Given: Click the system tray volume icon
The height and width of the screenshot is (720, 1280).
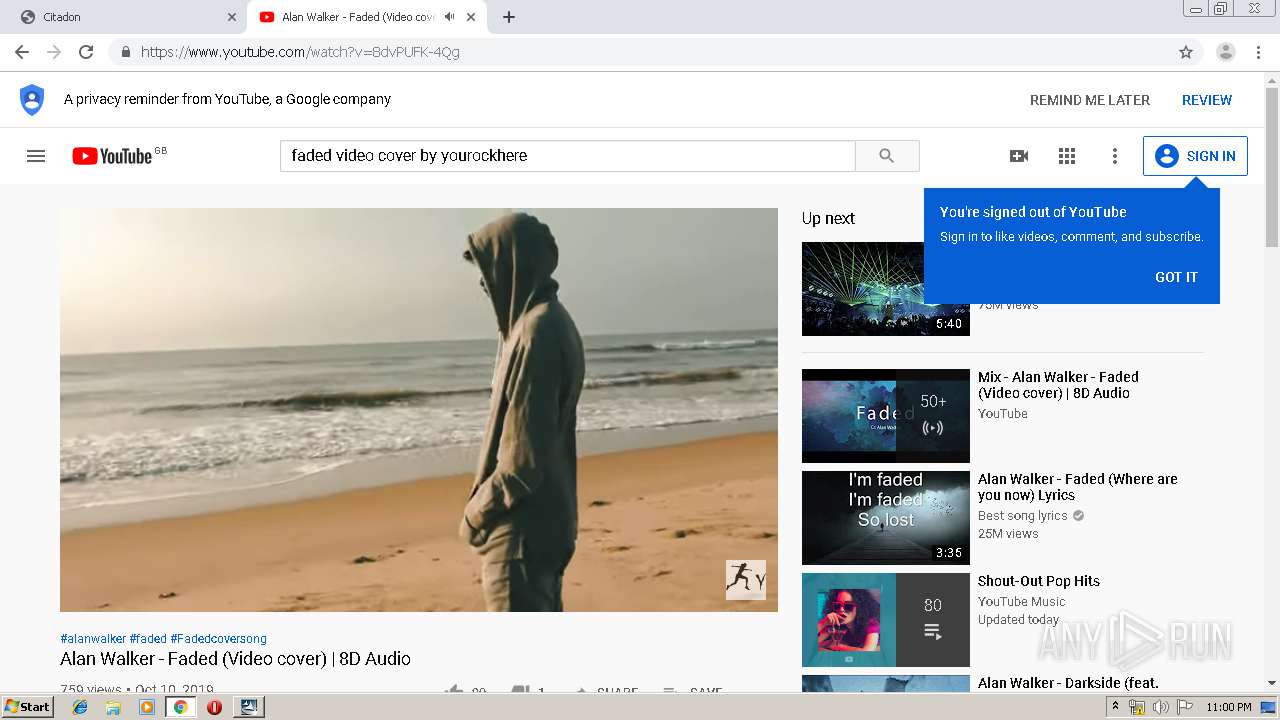Looking at the screenshot, I should pyautogui.click(x=1160, y=707).
